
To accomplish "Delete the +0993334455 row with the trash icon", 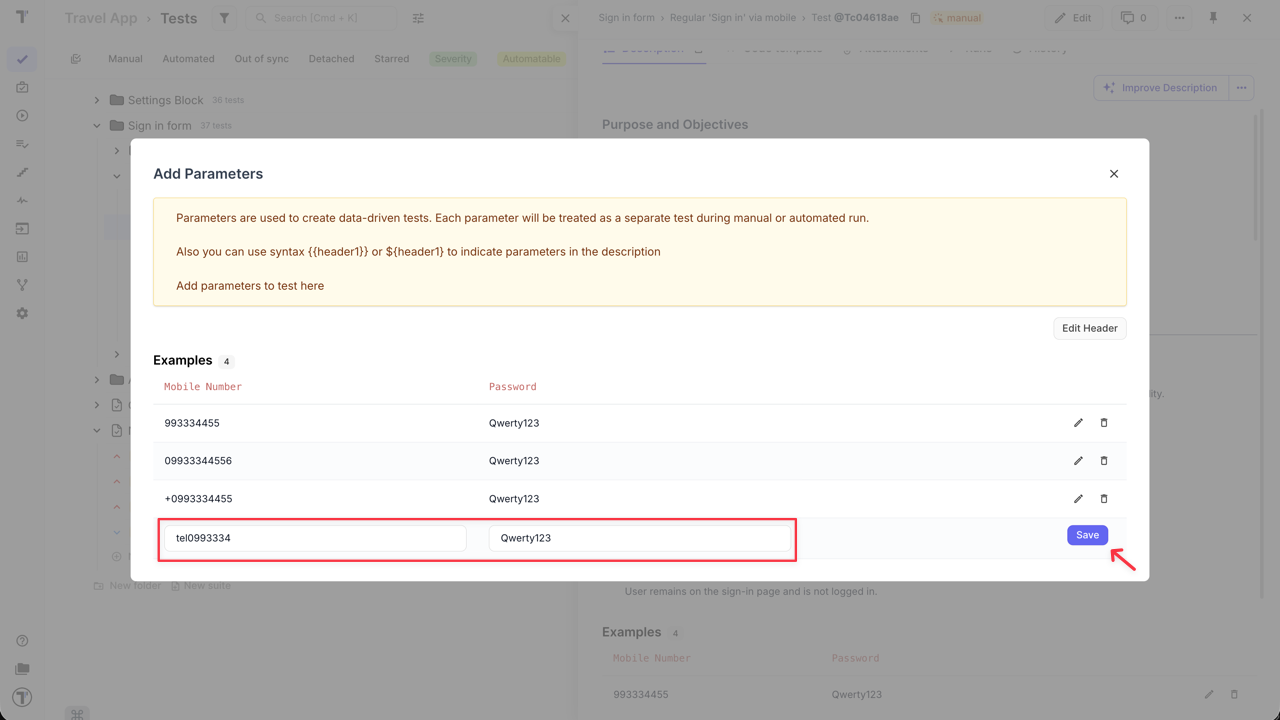I will click(x=1103, y=498).
